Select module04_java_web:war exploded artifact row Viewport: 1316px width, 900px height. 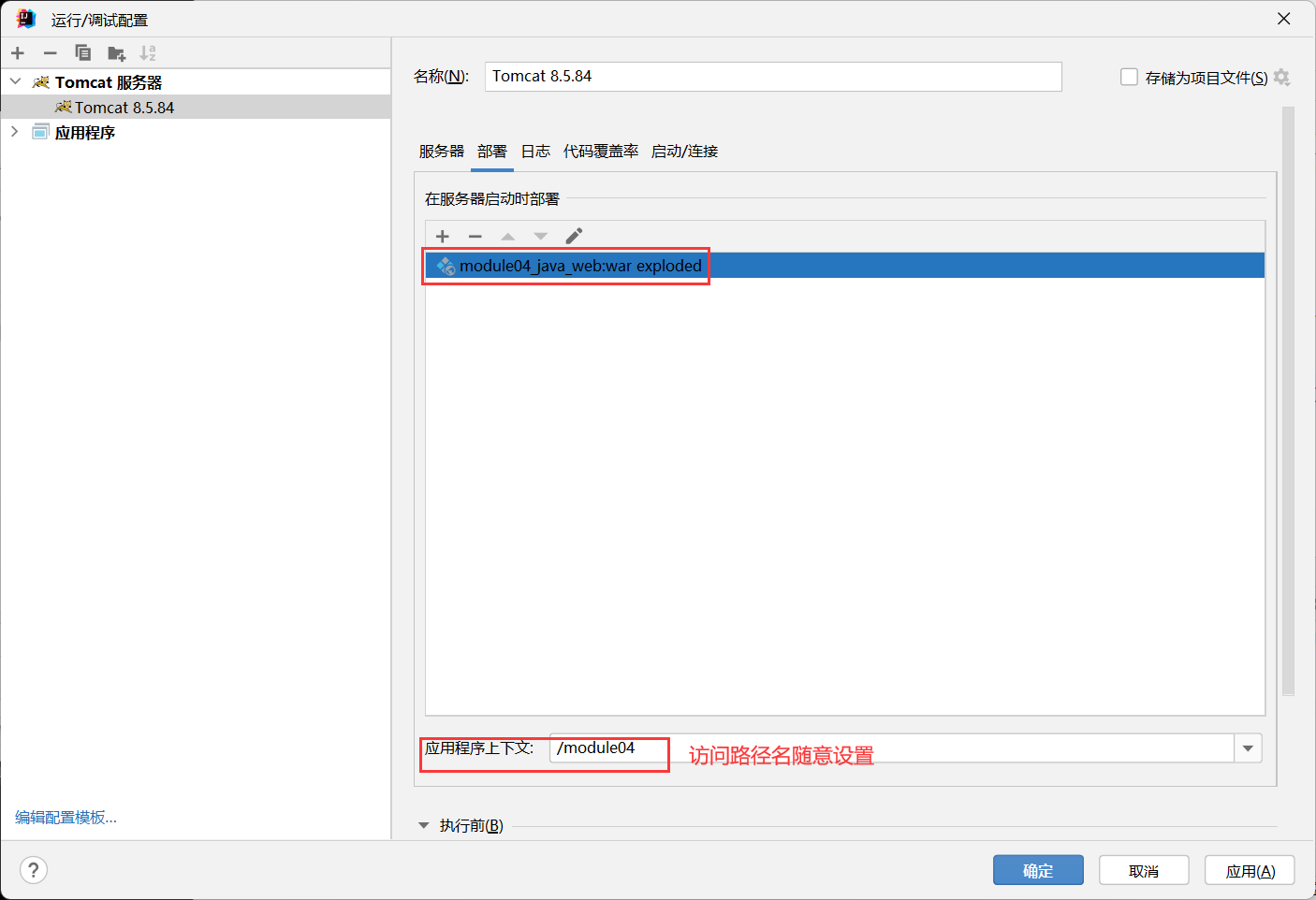click(845, 266)
